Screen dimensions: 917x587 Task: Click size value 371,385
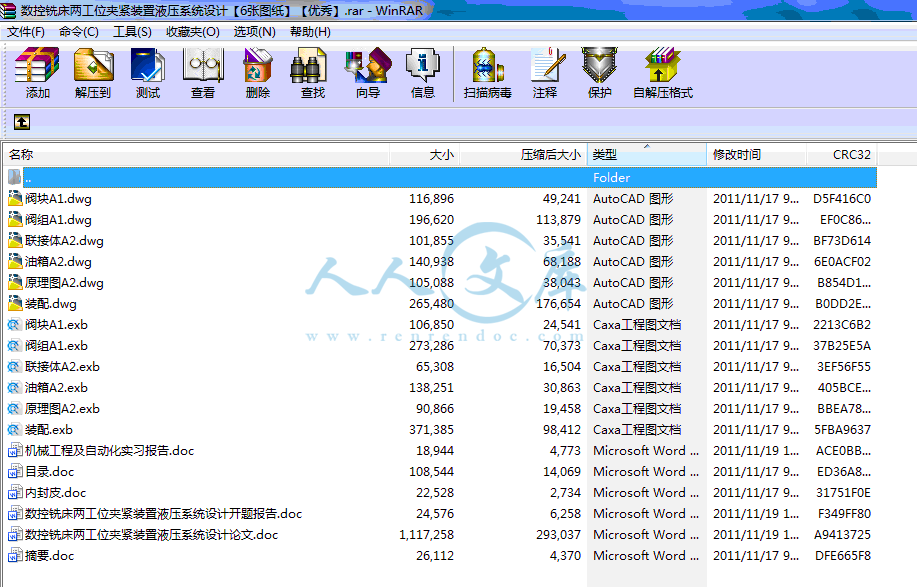431,430
